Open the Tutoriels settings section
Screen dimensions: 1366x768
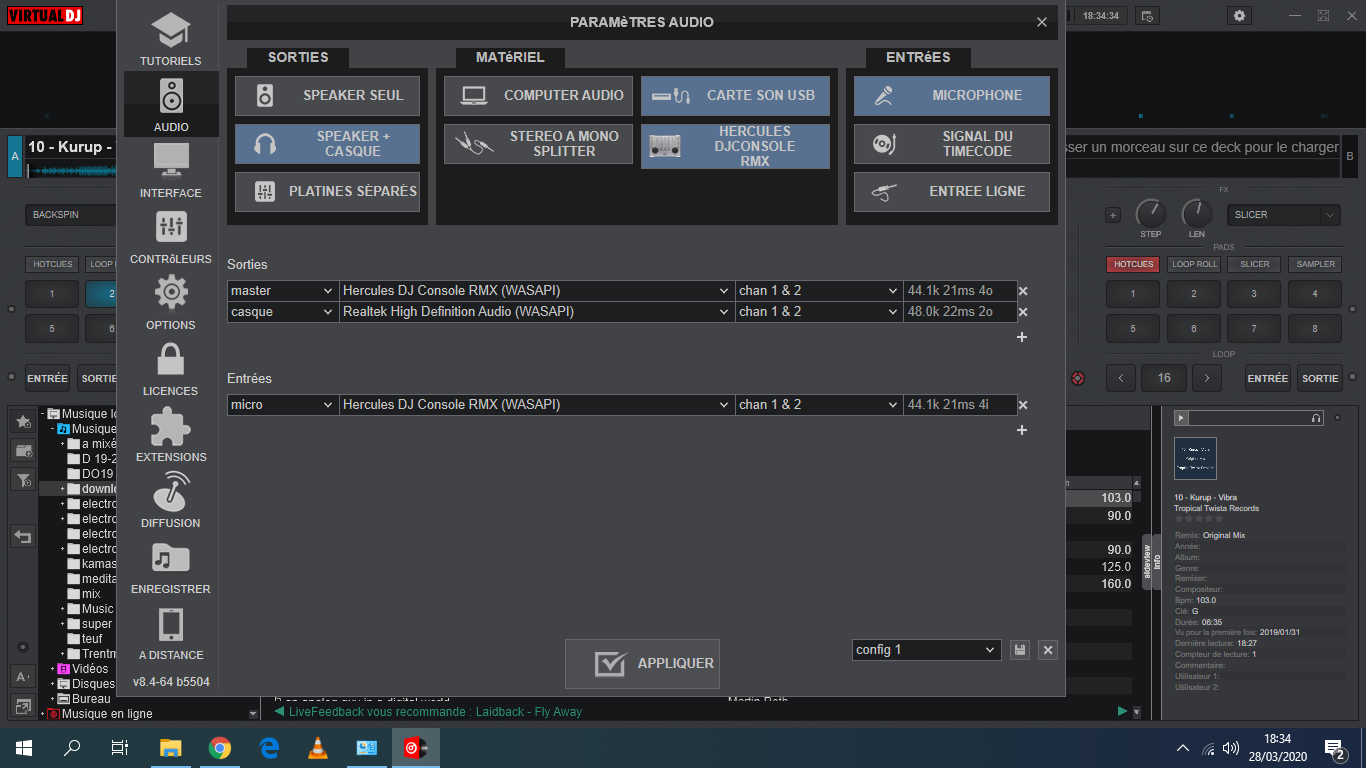[x=171, y=39]
